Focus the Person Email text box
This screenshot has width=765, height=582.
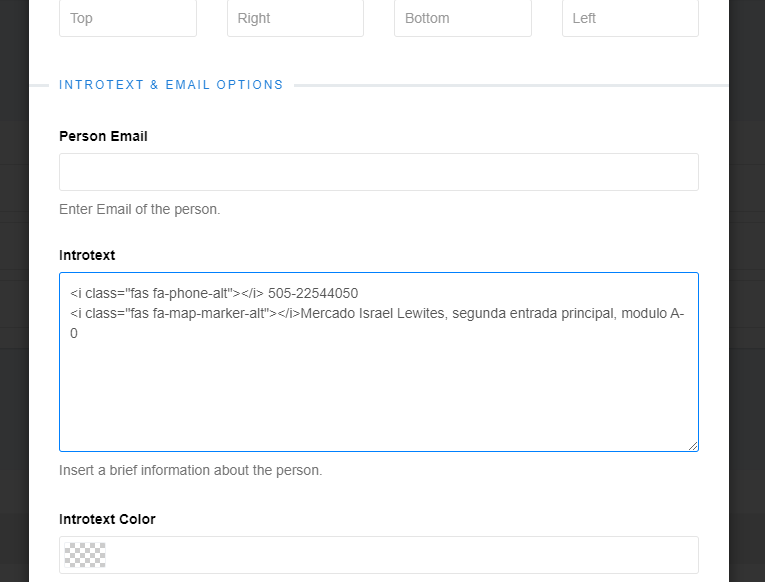tap(379, 172)
